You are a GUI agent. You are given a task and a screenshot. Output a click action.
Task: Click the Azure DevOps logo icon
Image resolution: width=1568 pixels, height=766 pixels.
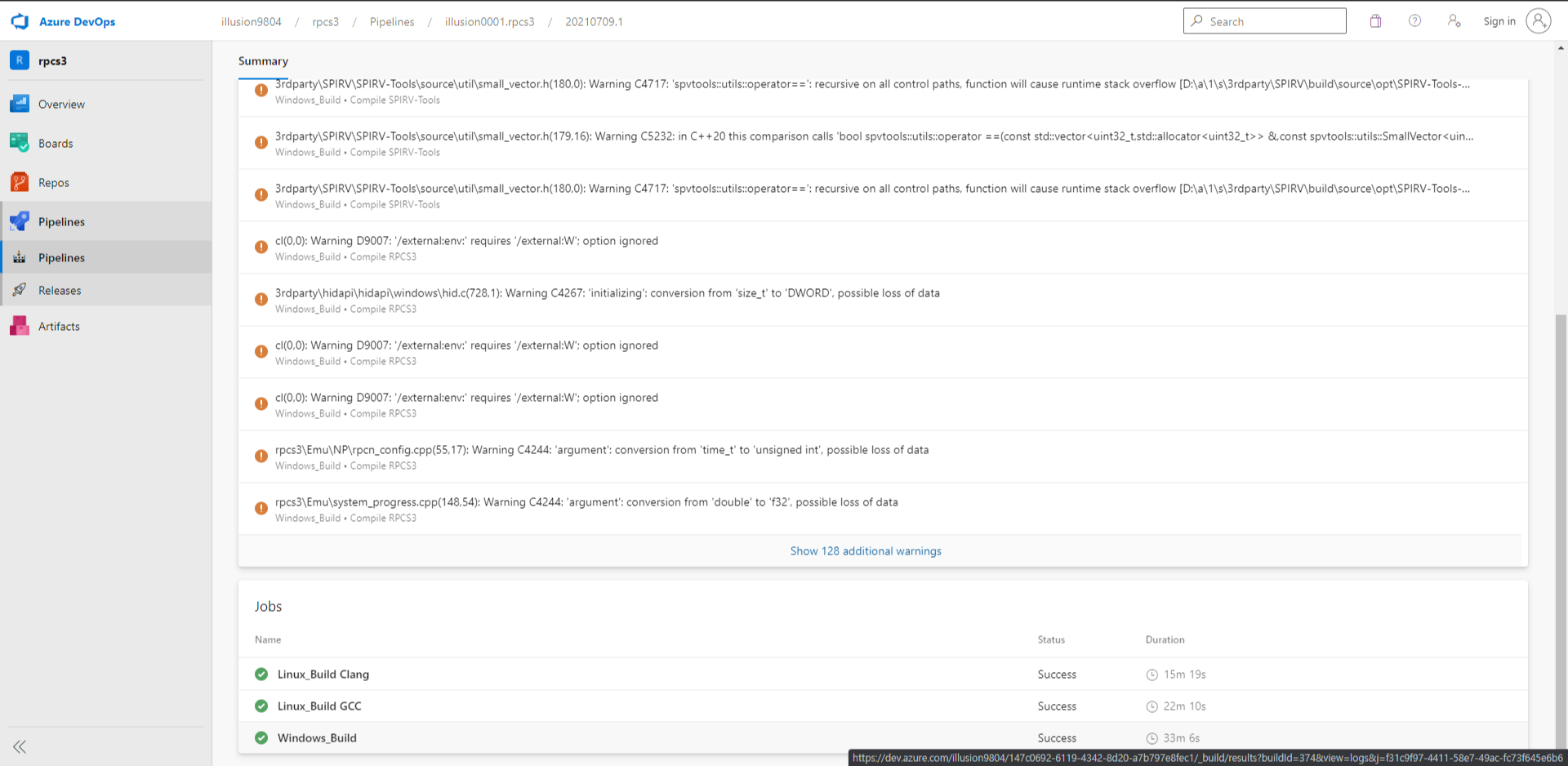pos(20,21)
